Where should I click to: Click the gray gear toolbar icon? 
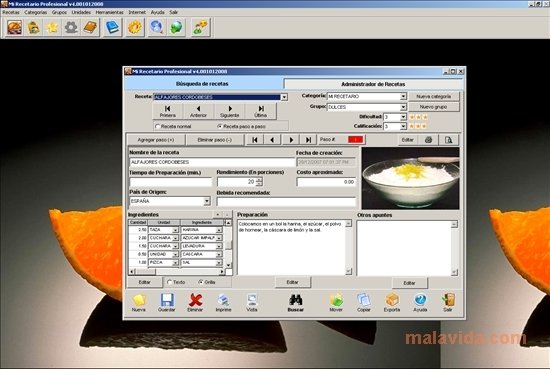pyautogui.click(x=71, y=27)
